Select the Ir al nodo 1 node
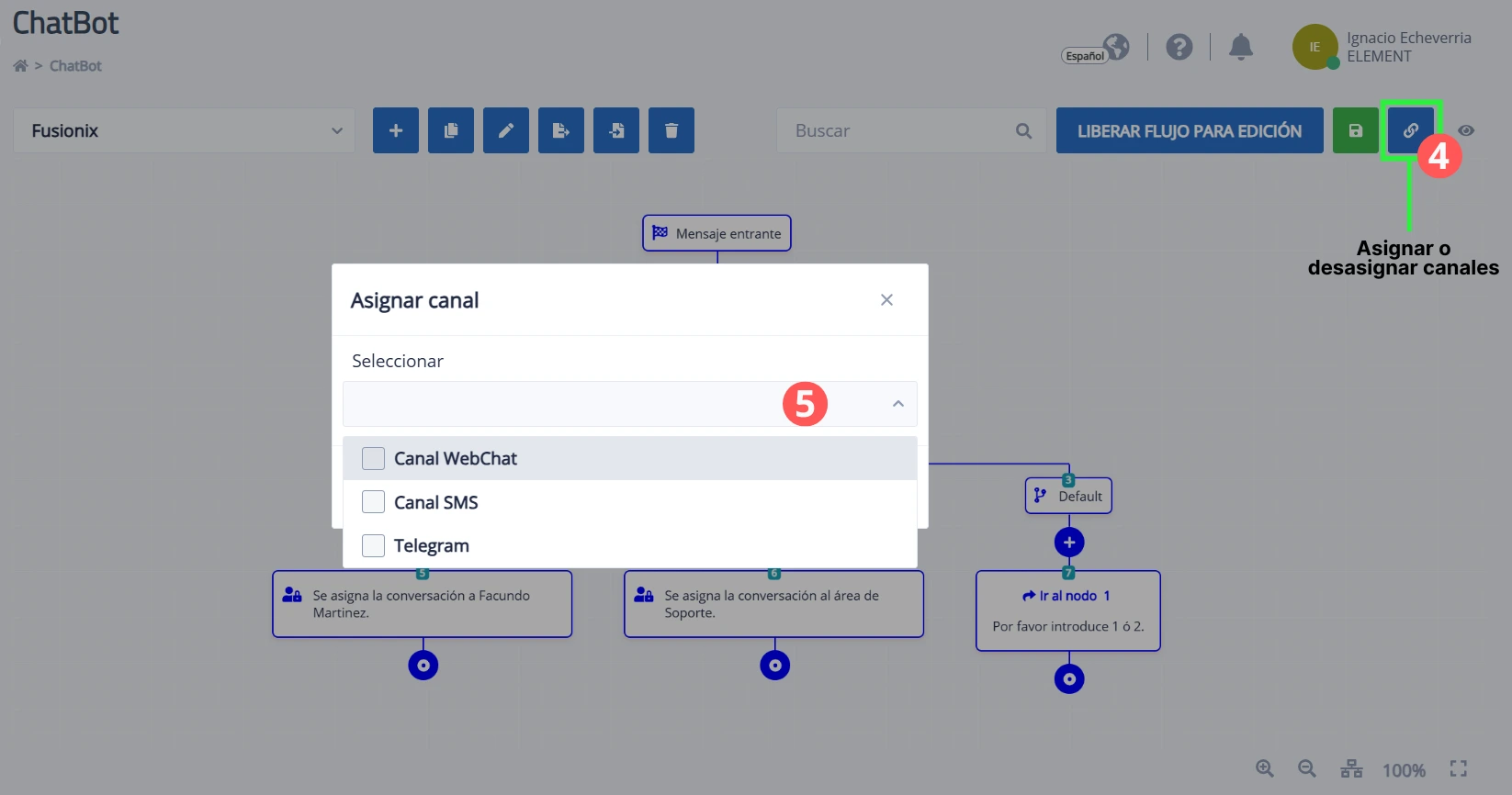Viewport: 1512px width, 795px height. (1068, 610)
